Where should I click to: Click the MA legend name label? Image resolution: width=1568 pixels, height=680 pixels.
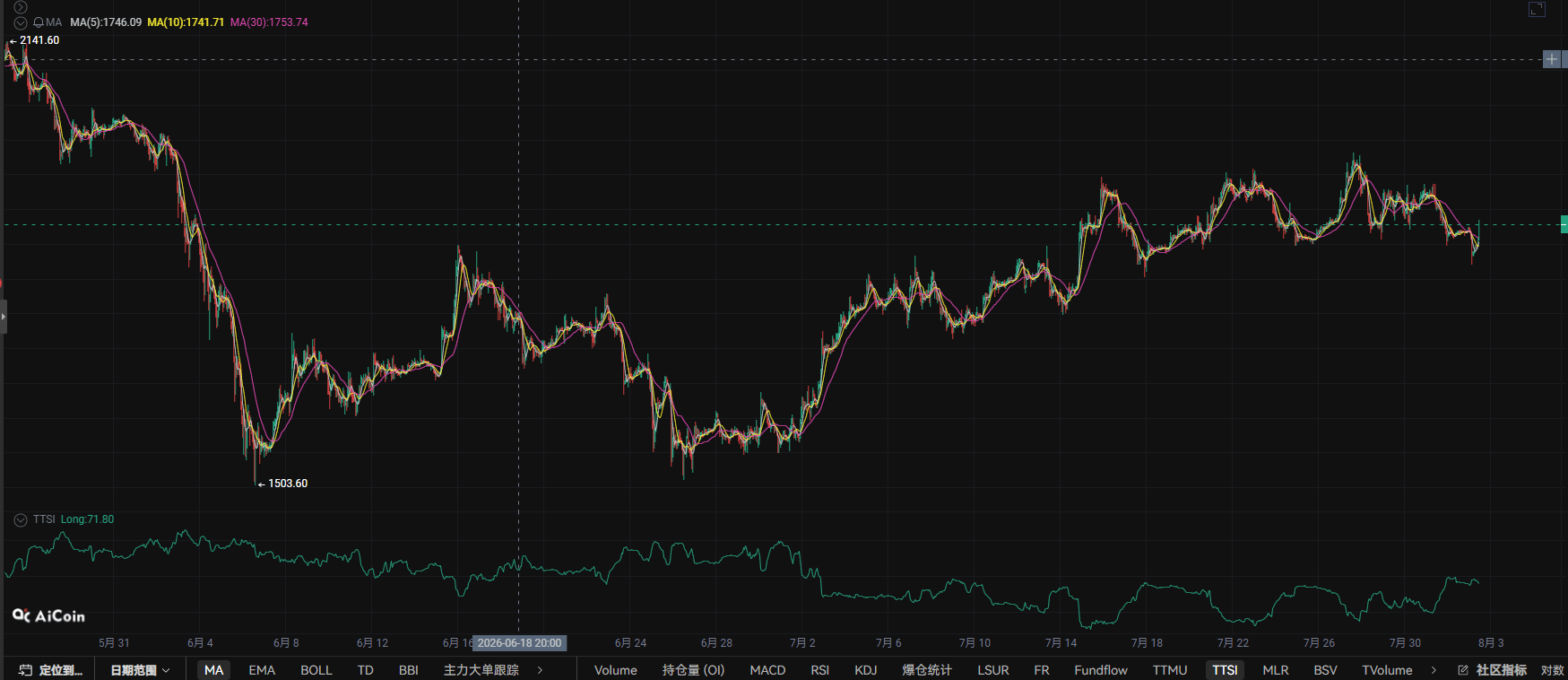[54, 22]
